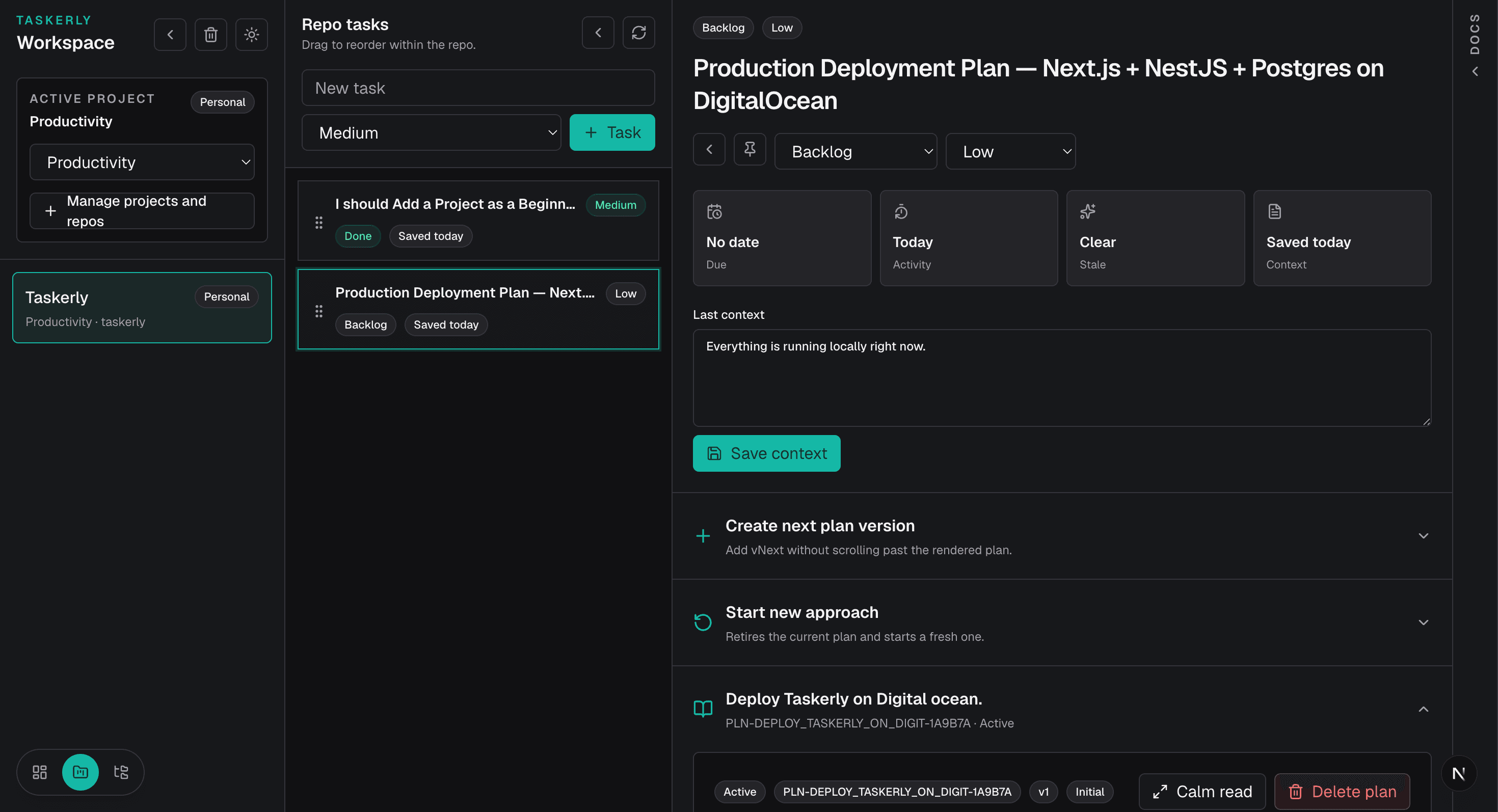Screen dimensions: 1498x812
Task: Toggle the light theme sun icon
Action: coord(251,35)
